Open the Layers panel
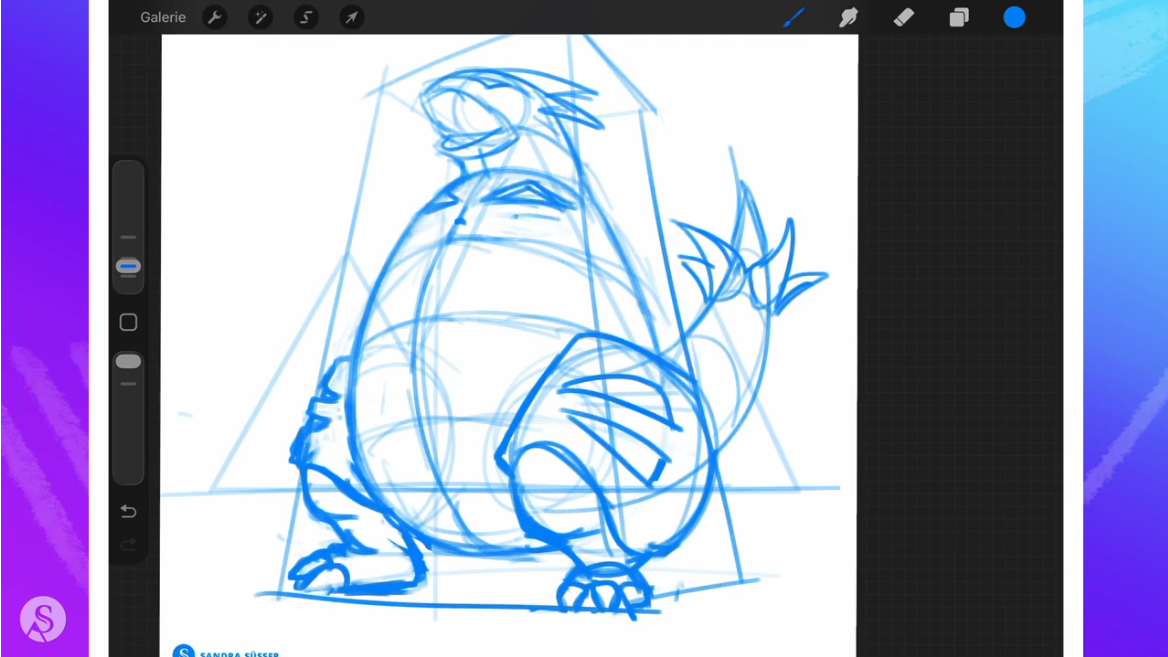The image size is (1168, 657). (959, 17)
